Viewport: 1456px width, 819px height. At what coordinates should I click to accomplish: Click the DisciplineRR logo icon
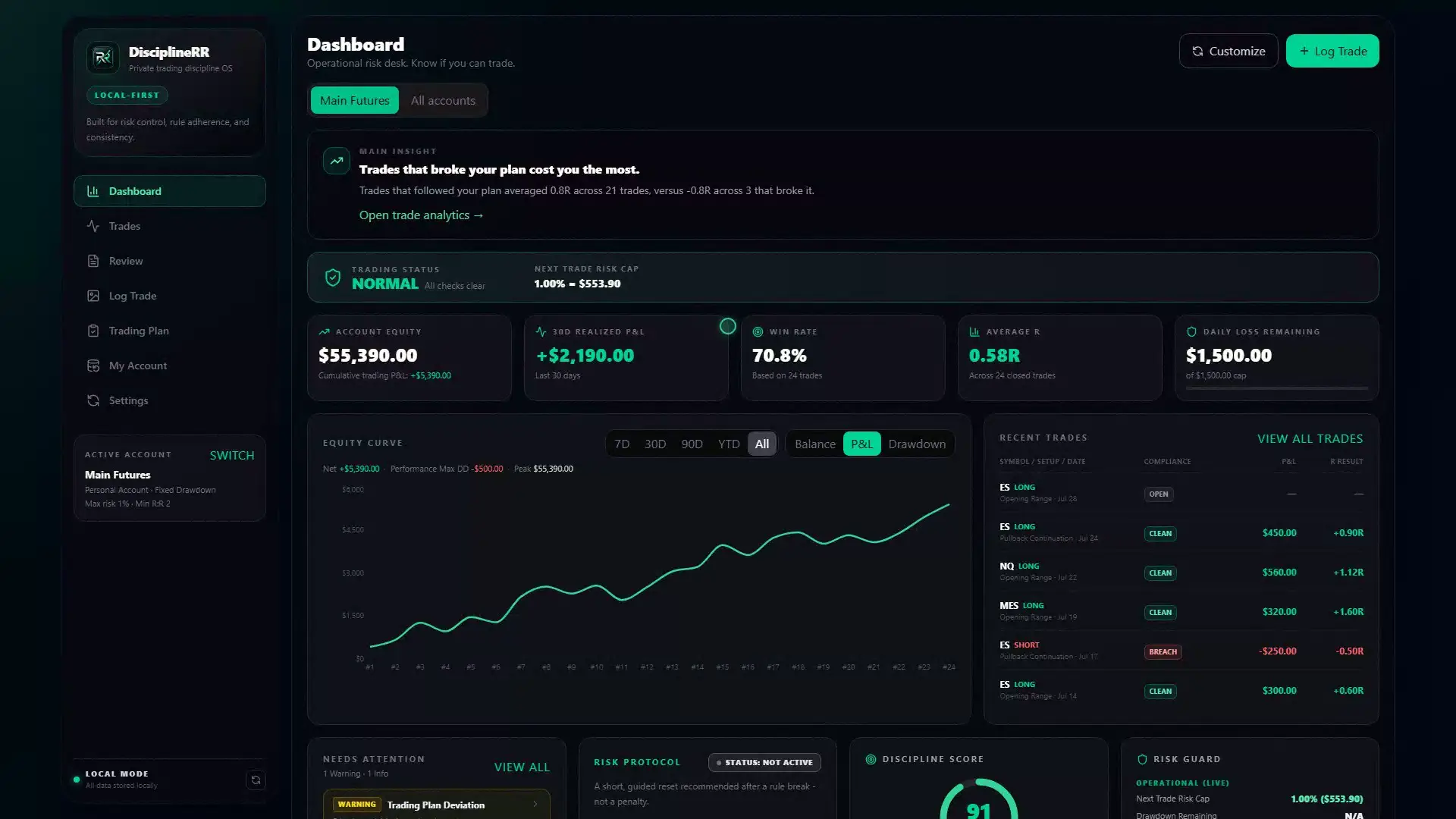[x=103, y=57]
